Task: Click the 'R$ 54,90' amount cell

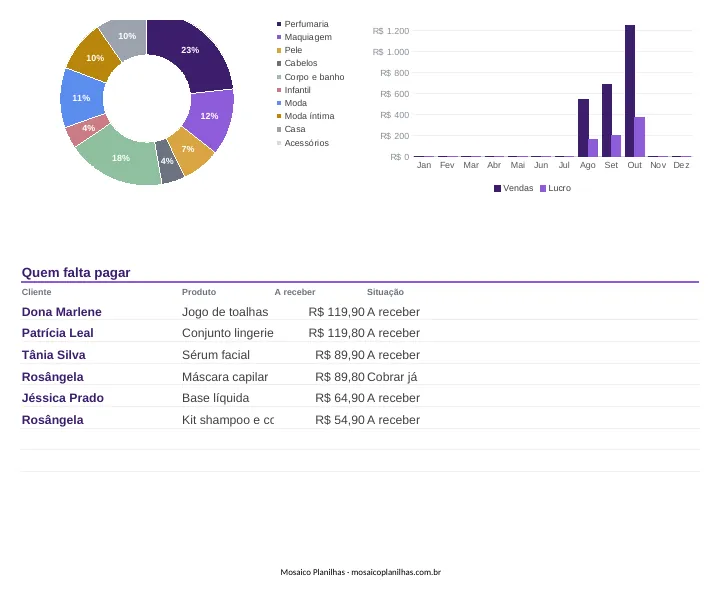Action: click(340, 420)
